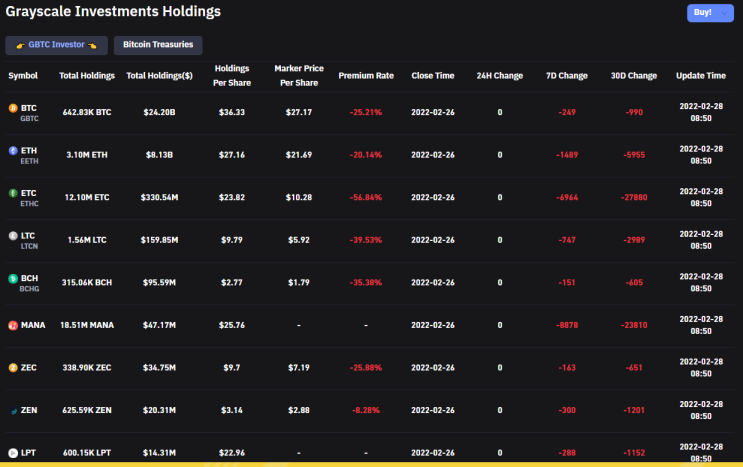Click the Bitcoin Cash BCH coin icon
This screenshot has width=743, height=467.
12,279
